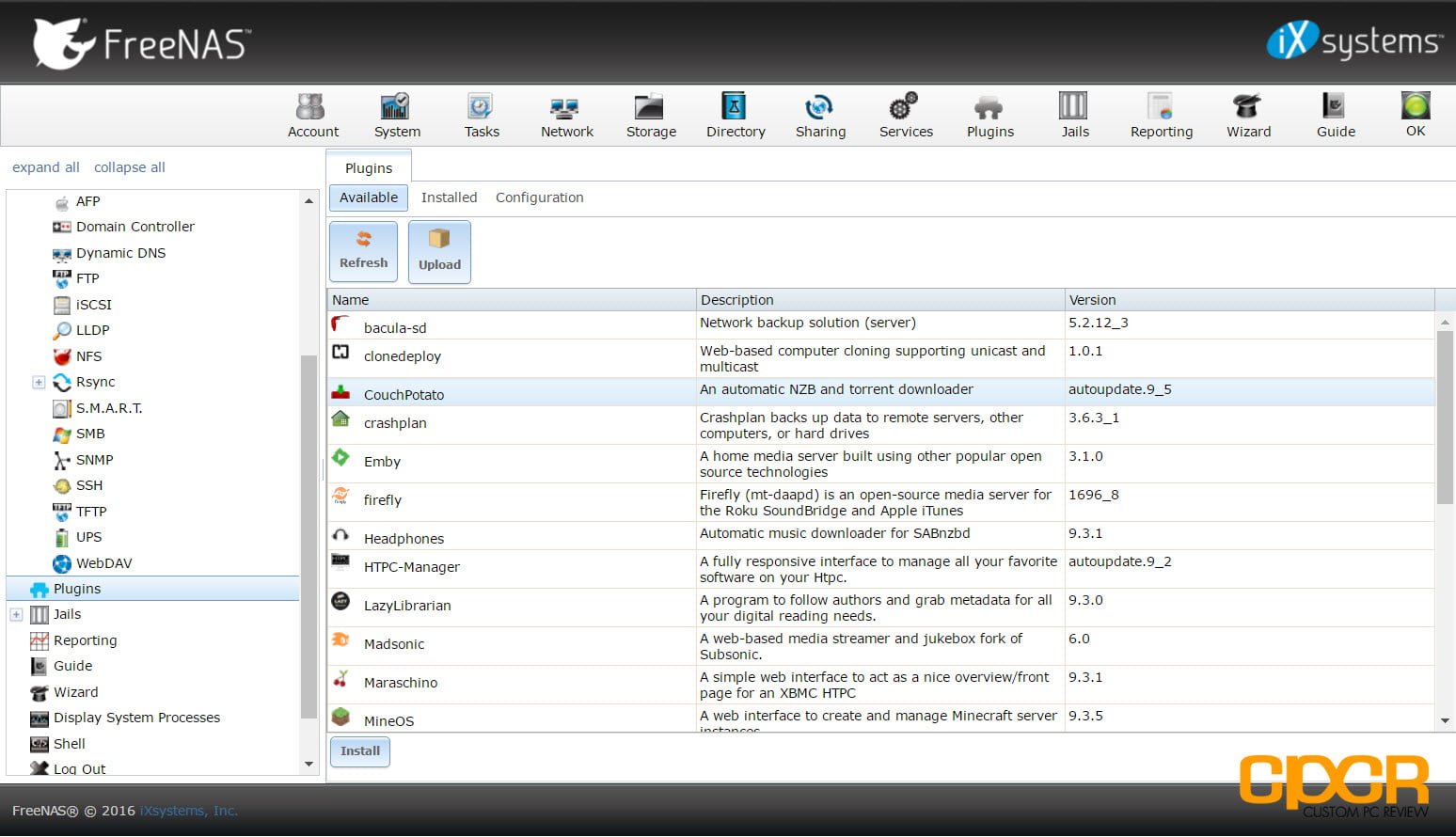The height and width of the screenshot is (837, 1456).
Task: Select Dynamic DNS in the tree
Action: click(120, 253)
